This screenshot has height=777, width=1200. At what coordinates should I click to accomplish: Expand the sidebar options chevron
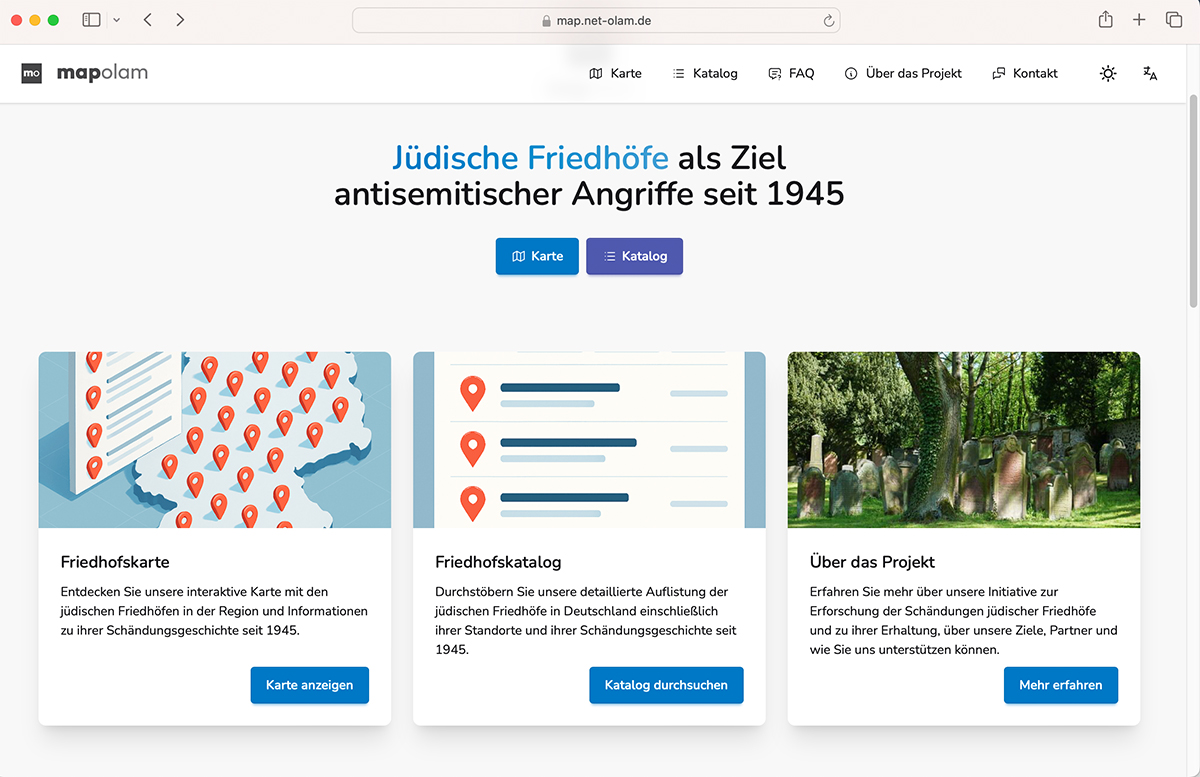pyautogui.click(x=117, y=20)
